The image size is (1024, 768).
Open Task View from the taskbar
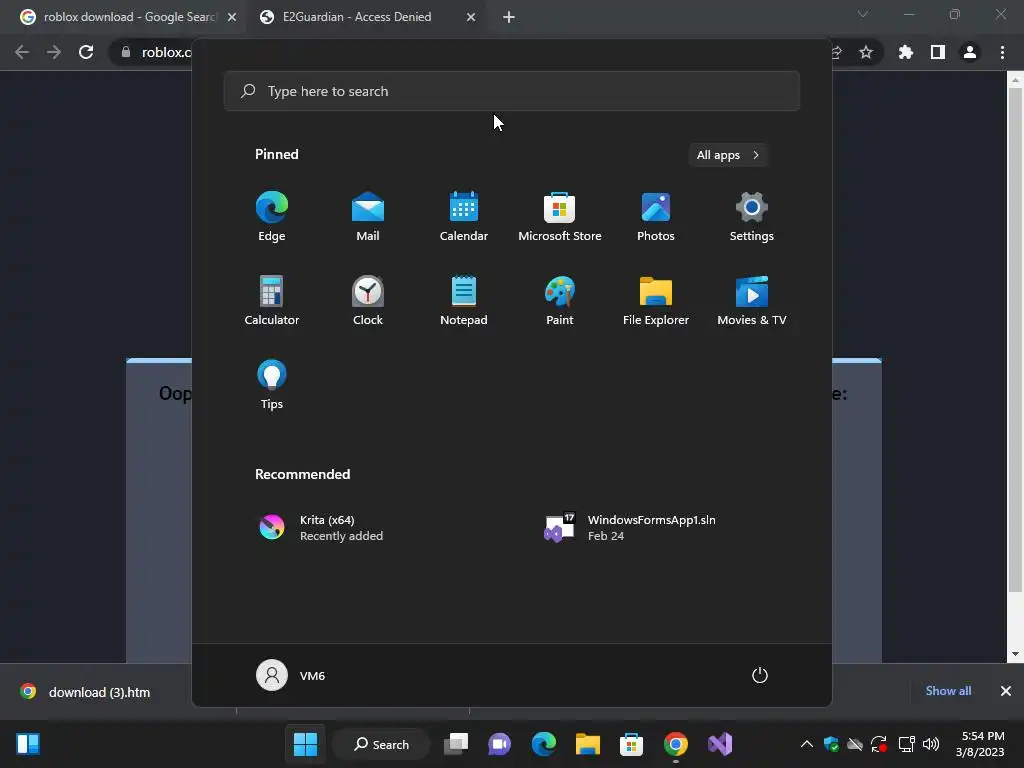456,744
